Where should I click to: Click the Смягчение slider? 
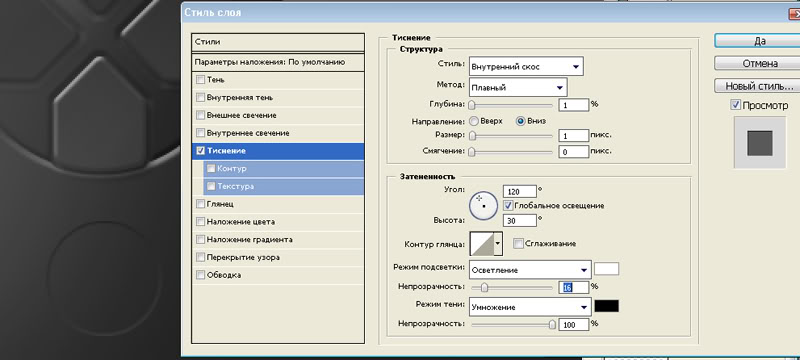tap(511, 151)
